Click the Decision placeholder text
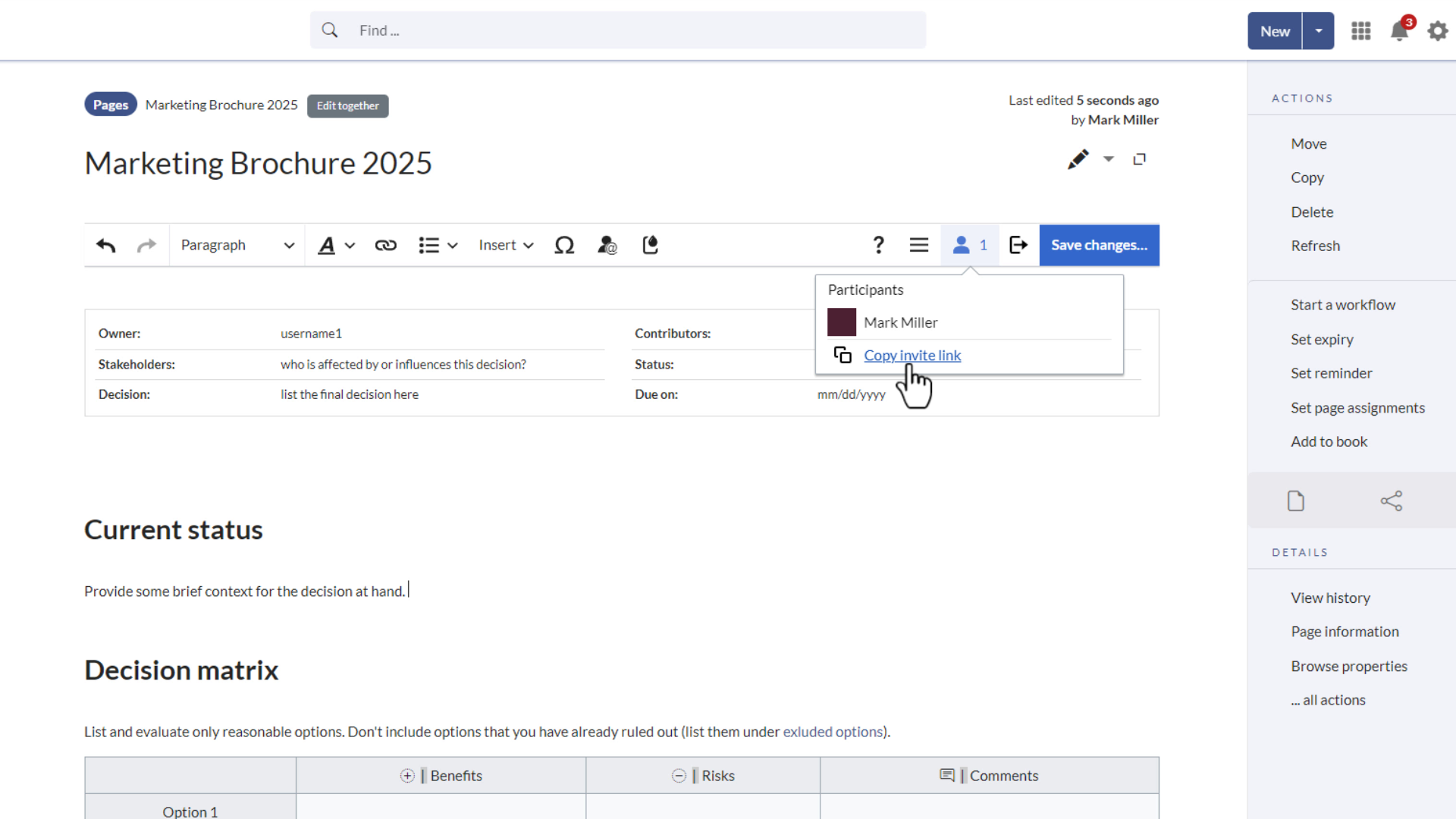 (349, 394)
